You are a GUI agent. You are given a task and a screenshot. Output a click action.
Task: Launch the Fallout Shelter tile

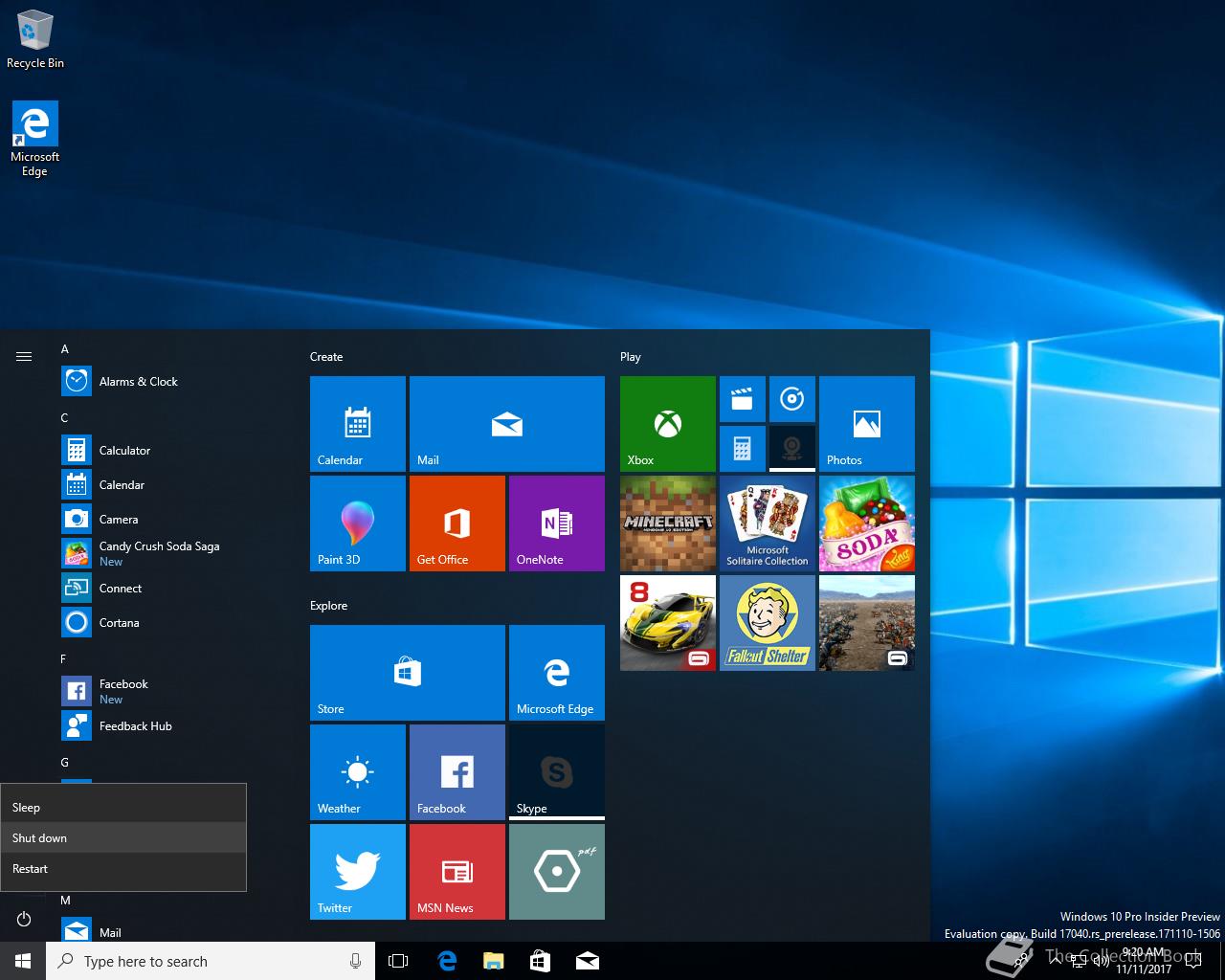pos(768,623)
